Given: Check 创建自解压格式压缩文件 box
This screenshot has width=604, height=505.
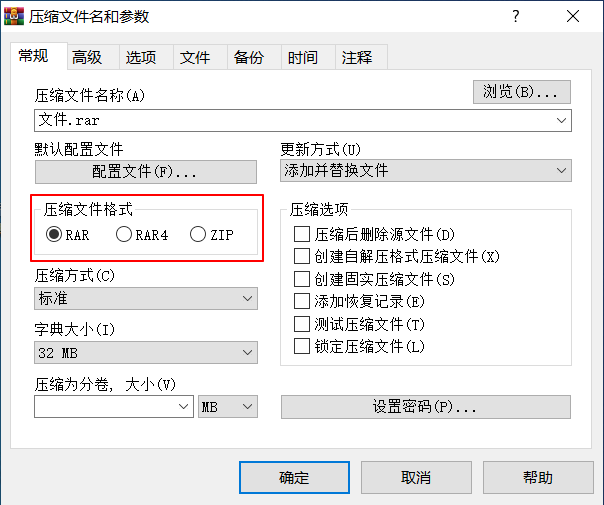Looking at the screenshot, I should [x=302, y=257].
